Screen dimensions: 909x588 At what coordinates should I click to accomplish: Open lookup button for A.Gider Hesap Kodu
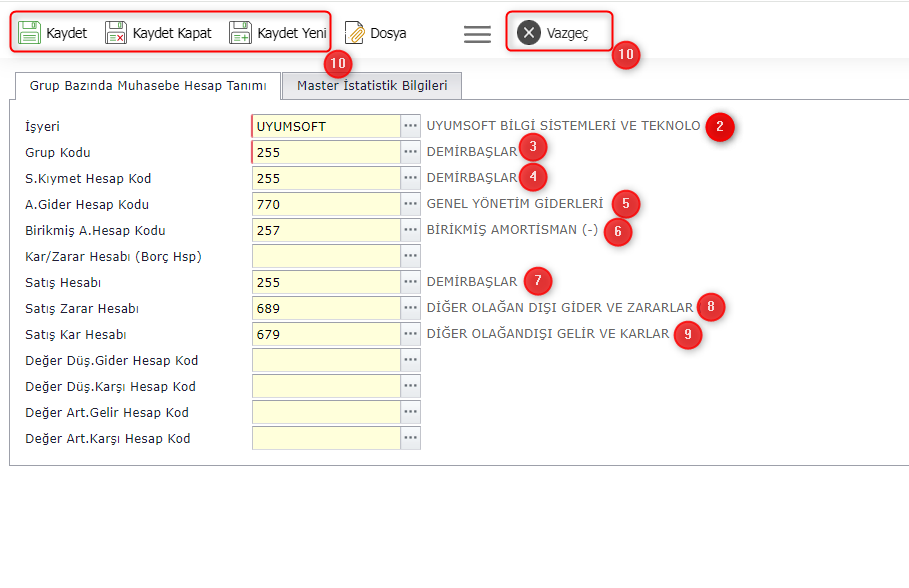(x=410, y=204)
